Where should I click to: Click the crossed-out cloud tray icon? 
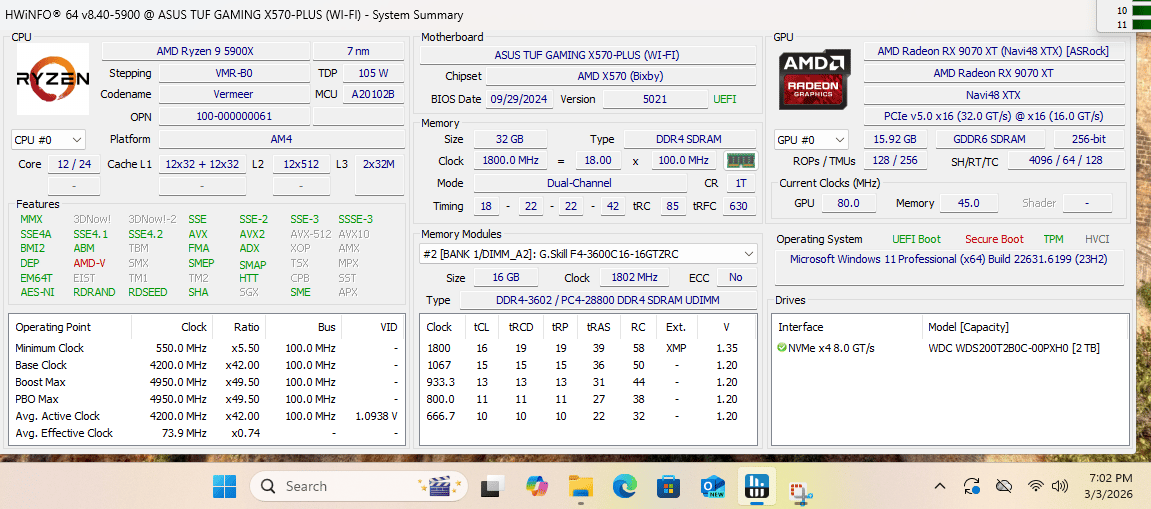(x=1004, y=485)
